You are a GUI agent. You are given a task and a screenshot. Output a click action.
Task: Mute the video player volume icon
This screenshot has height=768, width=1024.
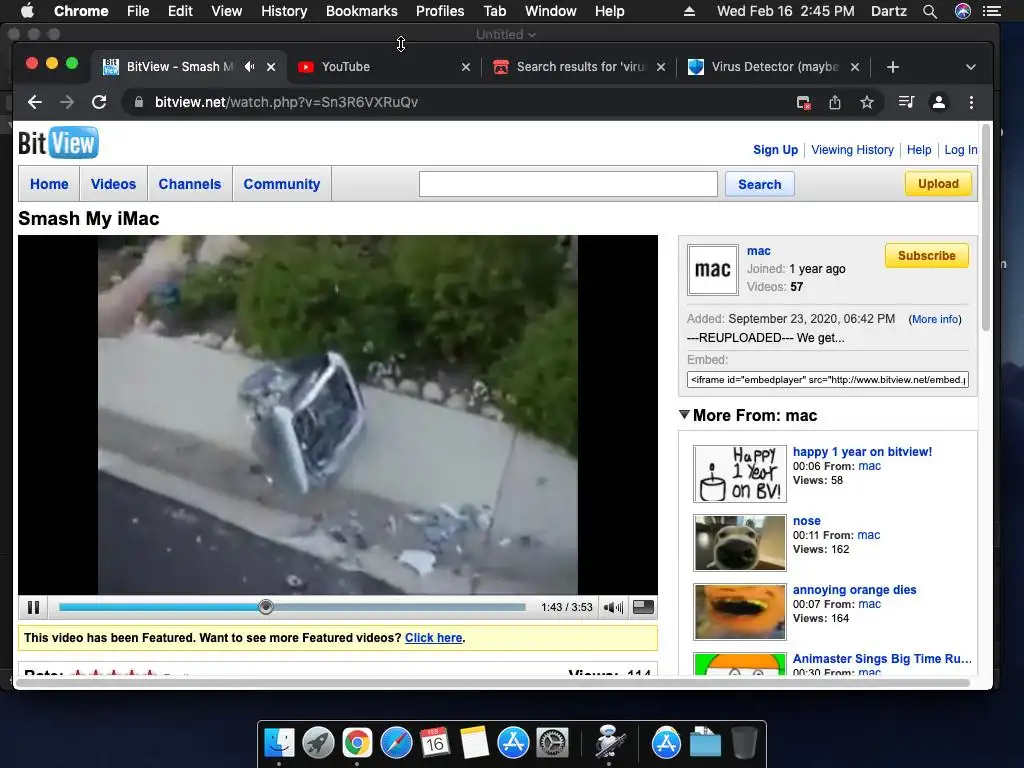(x=613, y=607)
